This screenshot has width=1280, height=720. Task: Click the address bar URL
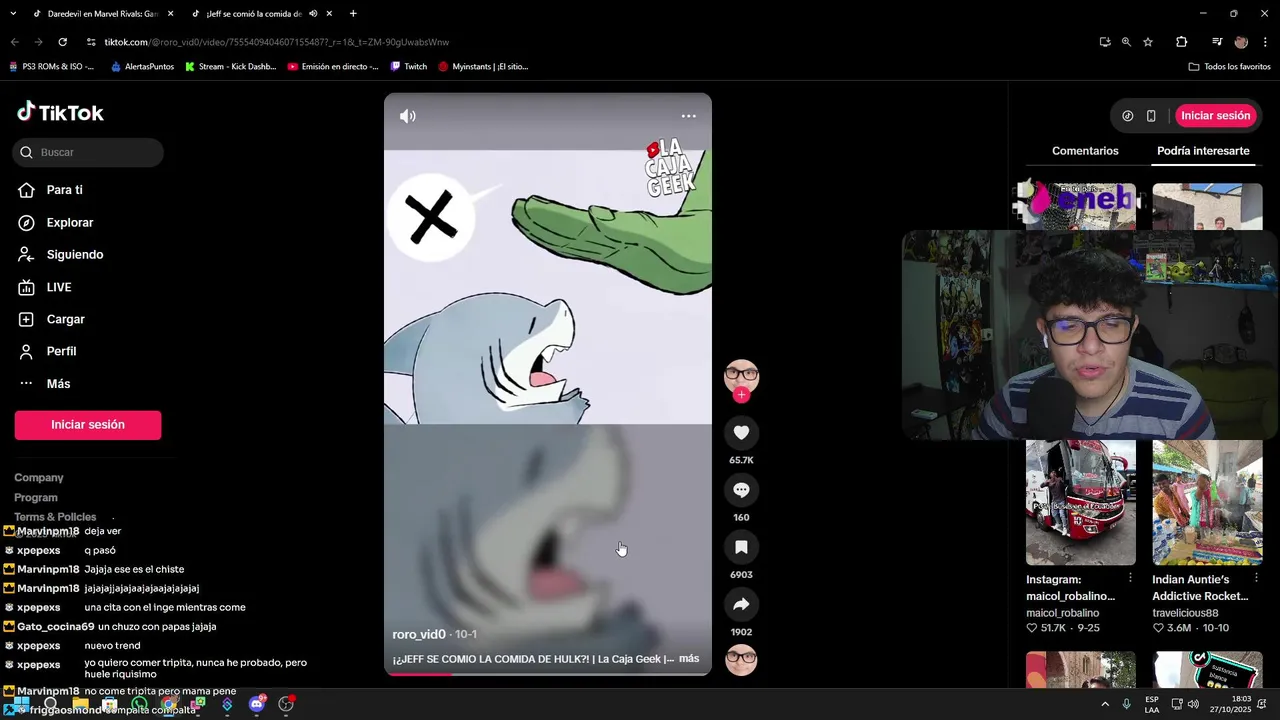(277, 42)
